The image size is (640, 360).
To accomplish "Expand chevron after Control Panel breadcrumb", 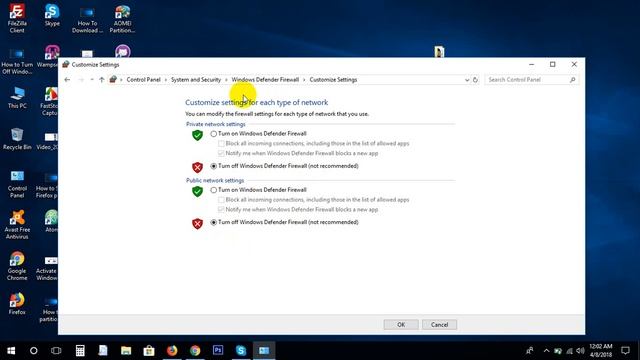I will (x=166, y=80).
